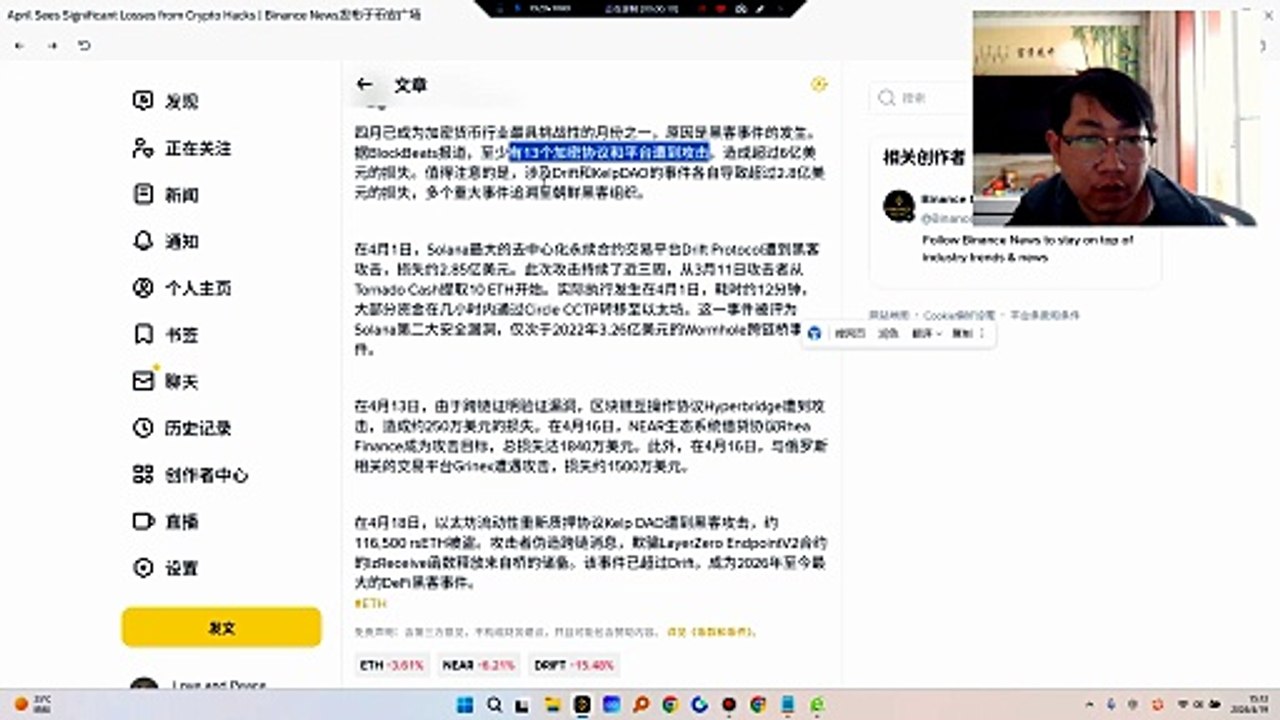Go back with the article back arrow

(x=365, y=85)
